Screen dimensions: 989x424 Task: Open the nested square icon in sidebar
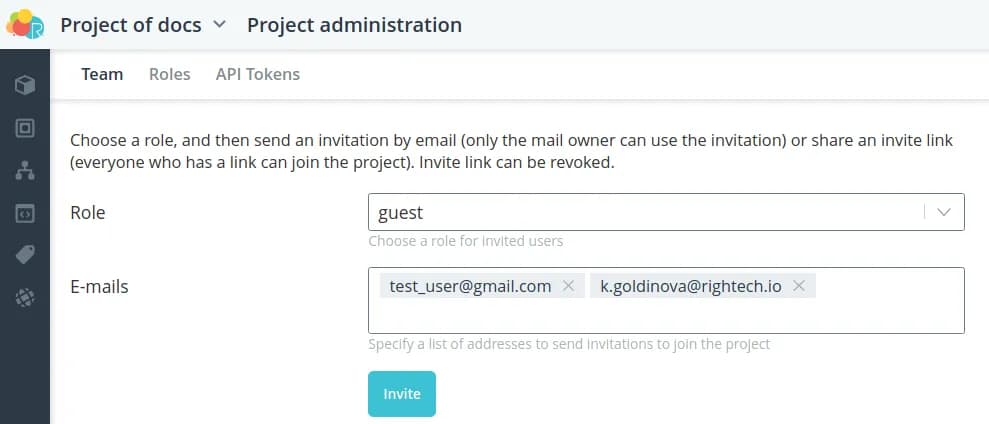(25, 128)
